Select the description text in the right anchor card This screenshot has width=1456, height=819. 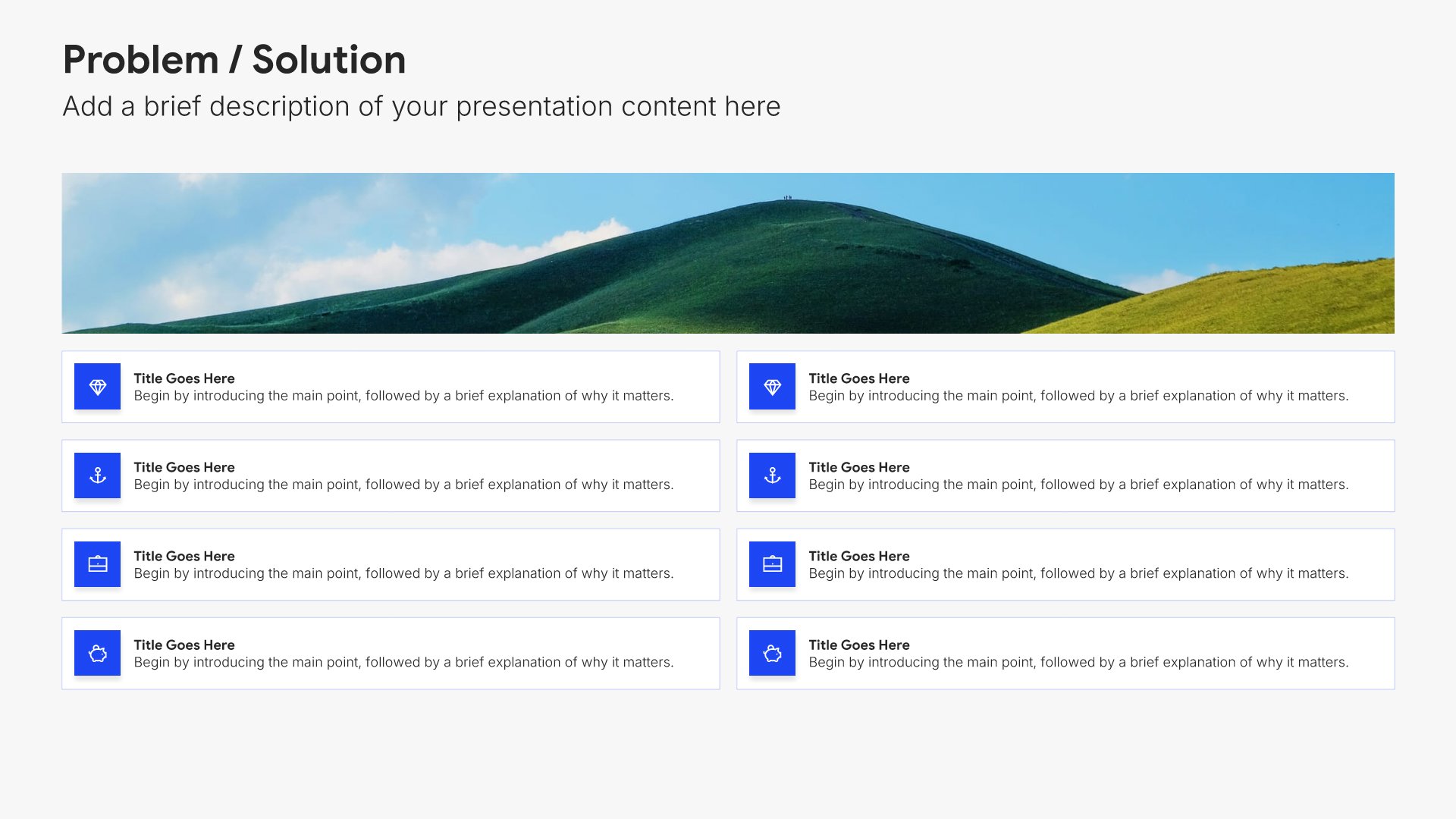pyautogui.click(x=1078, y=485)
